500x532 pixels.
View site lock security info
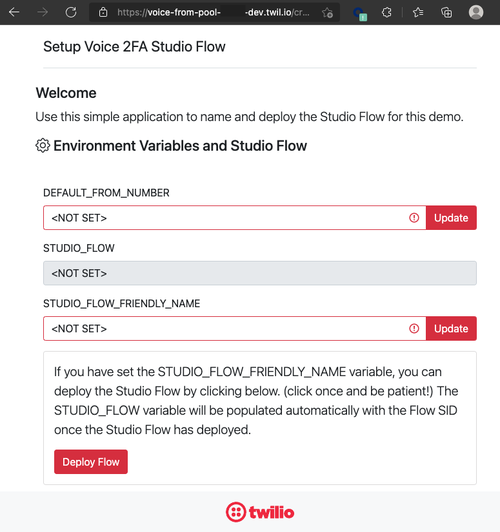click(x=103, y=13)
